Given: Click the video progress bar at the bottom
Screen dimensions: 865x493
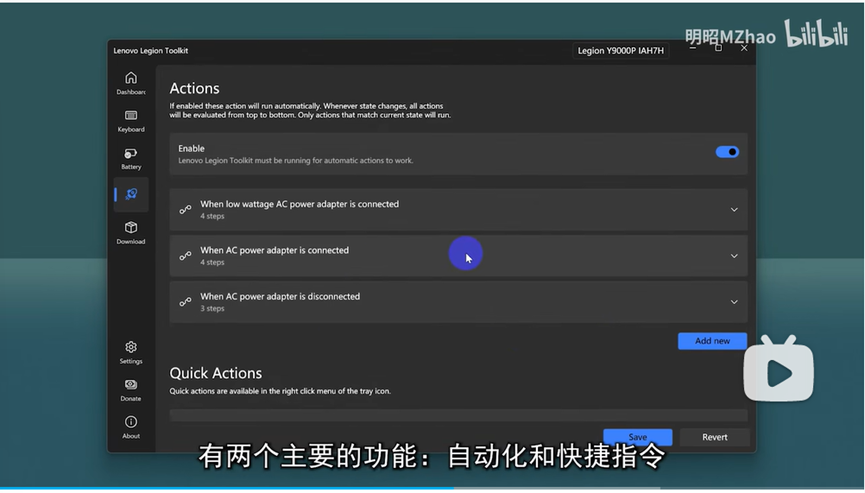Looking at the screenshot, I should 432,488.
